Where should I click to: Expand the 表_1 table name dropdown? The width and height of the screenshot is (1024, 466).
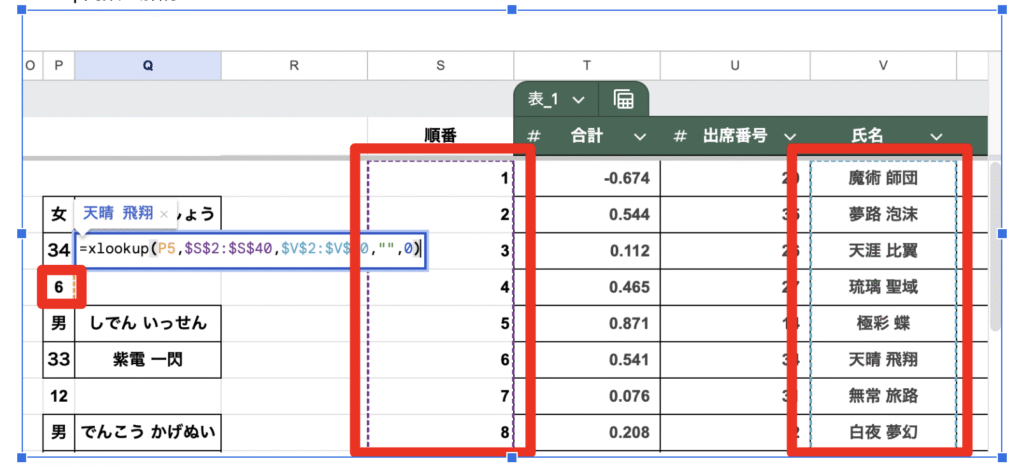pyautogui.click(x=579, y=100)
